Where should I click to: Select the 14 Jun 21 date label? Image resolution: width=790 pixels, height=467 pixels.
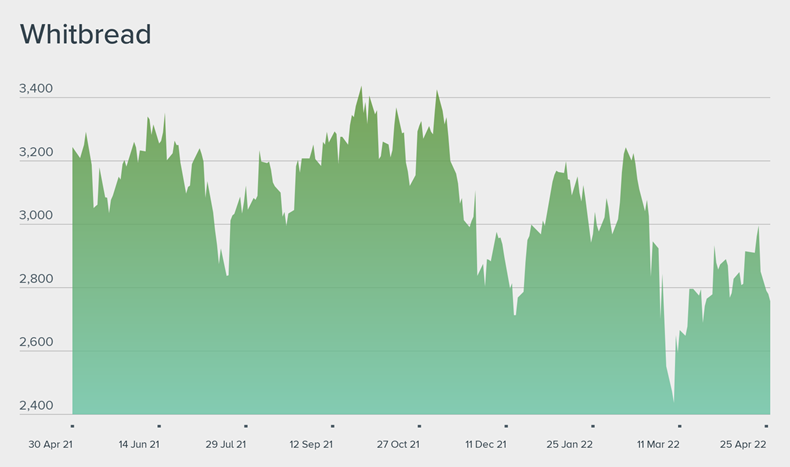click(x=139, y=444)
